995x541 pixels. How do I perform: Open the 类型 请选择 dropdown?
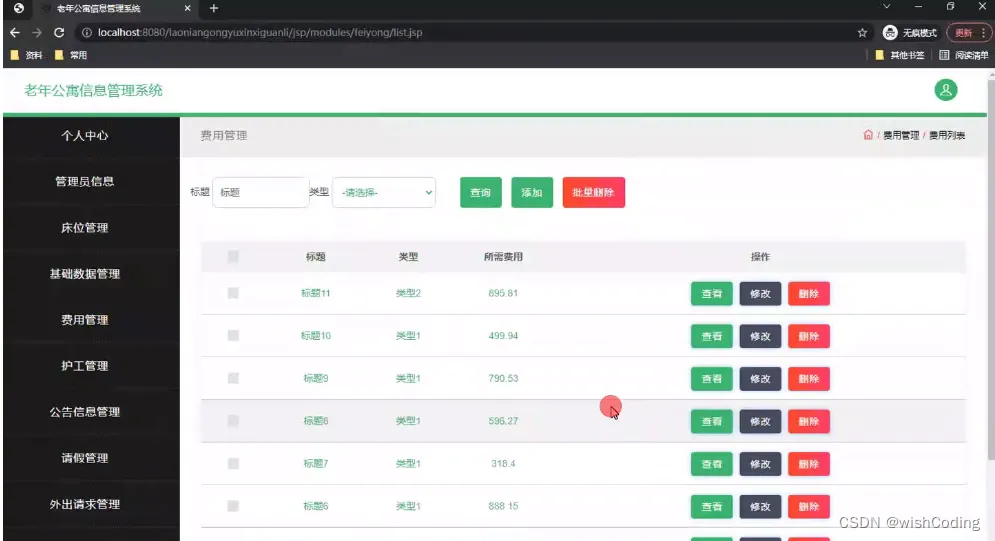click(384, 192)
